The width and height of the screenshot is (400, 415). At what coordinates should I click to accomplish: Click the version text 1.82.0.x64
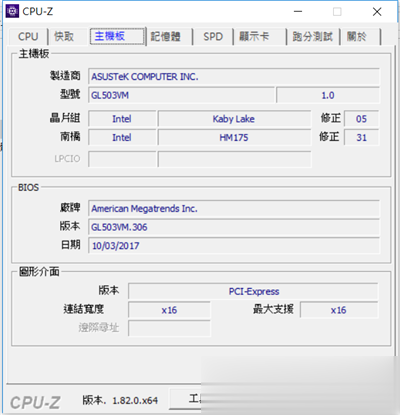tap(135, 400)
